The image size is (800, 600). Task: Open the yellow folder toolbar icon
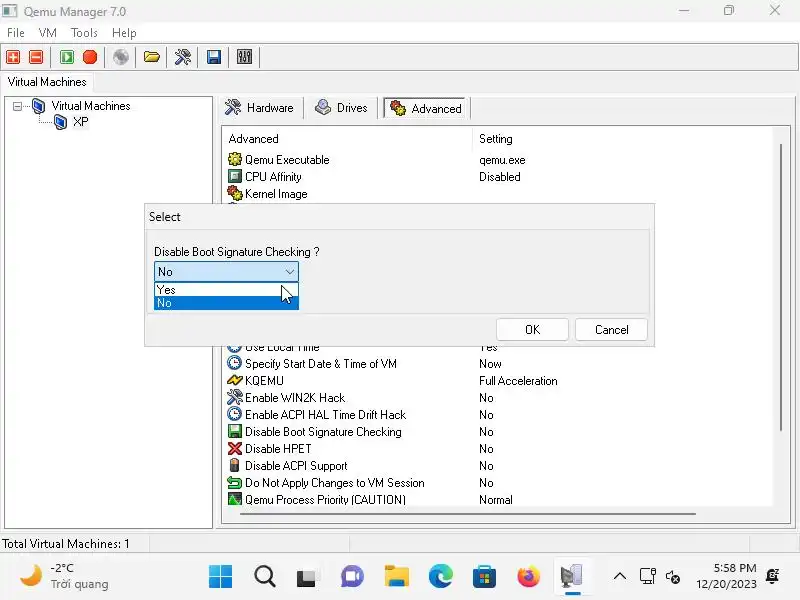tap(152, 57)
